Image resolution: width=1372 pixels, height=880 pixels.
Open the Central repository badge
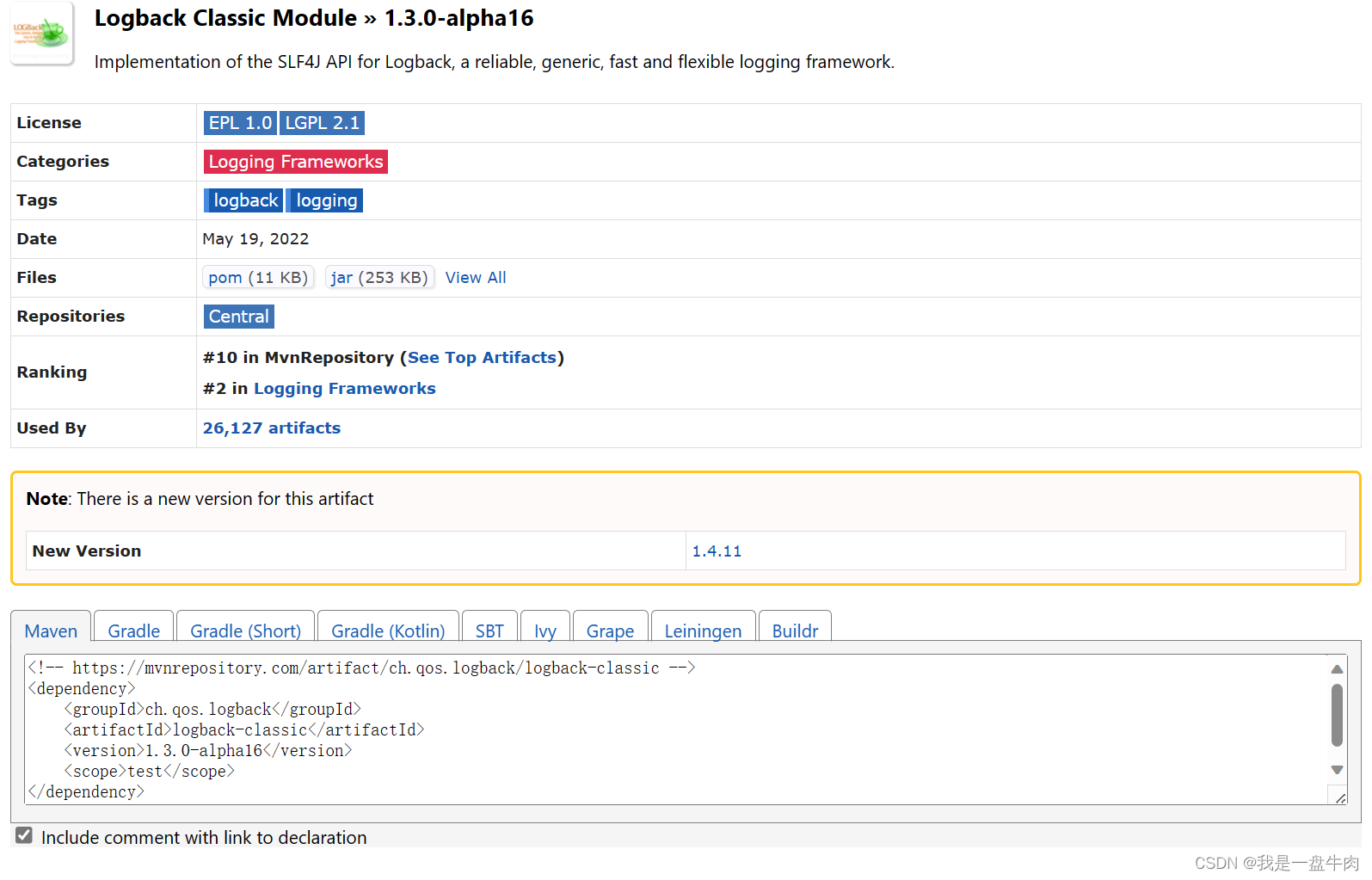(239, 317)
